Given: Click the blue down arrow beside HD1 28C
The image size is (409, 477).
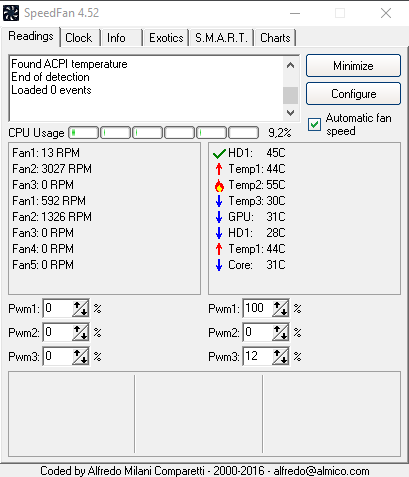Looking at the screenshot, I should (x=219, y=233).
